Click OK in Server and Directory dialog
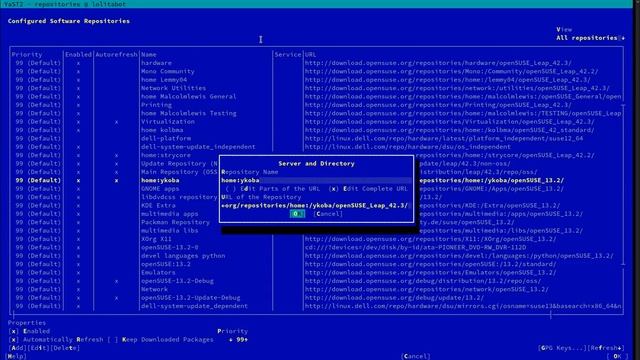 pos(297,213)
